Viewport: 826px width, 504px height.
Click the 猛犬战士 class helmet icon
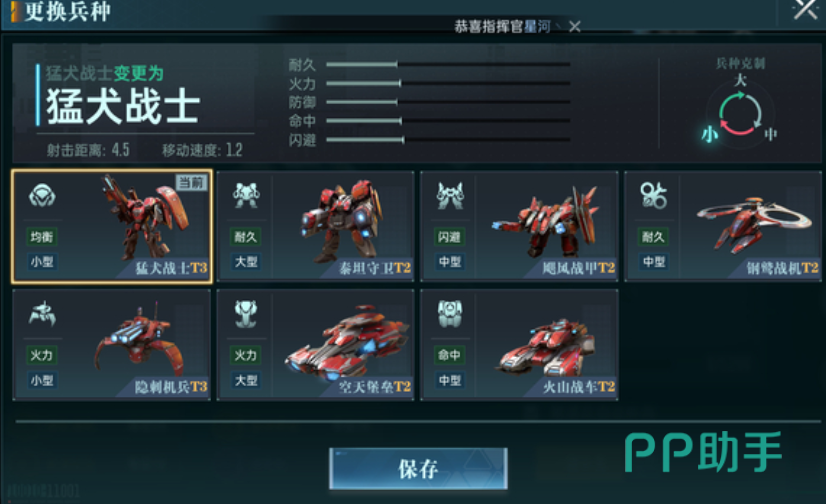pos(42,196)
